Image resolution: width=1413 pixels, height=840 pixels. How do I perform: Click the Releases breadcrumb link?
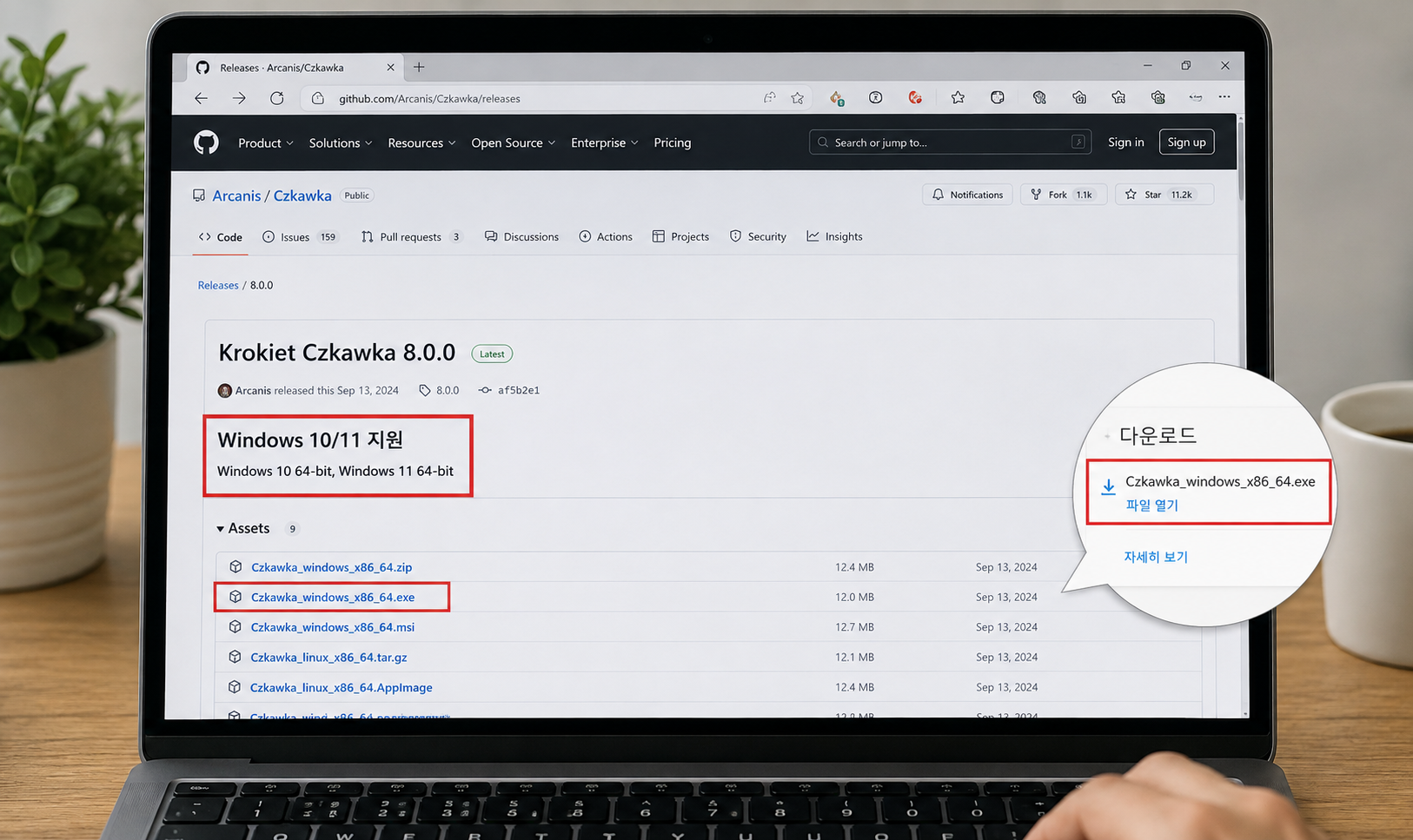pos(218,285)
